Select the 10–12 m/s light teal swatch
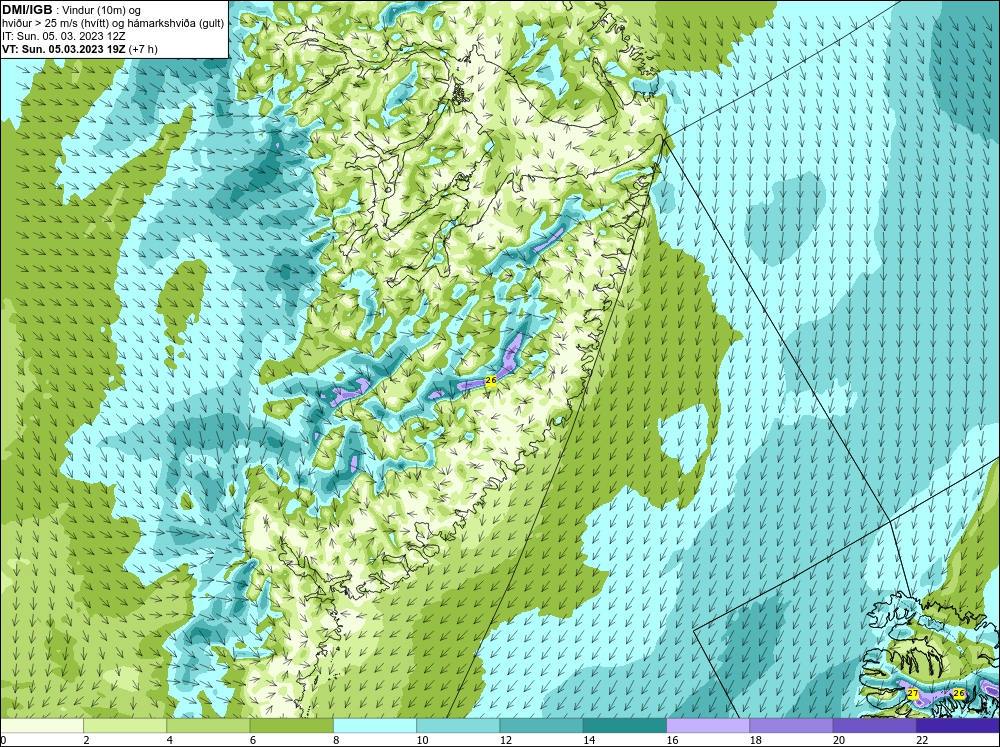 458,726
